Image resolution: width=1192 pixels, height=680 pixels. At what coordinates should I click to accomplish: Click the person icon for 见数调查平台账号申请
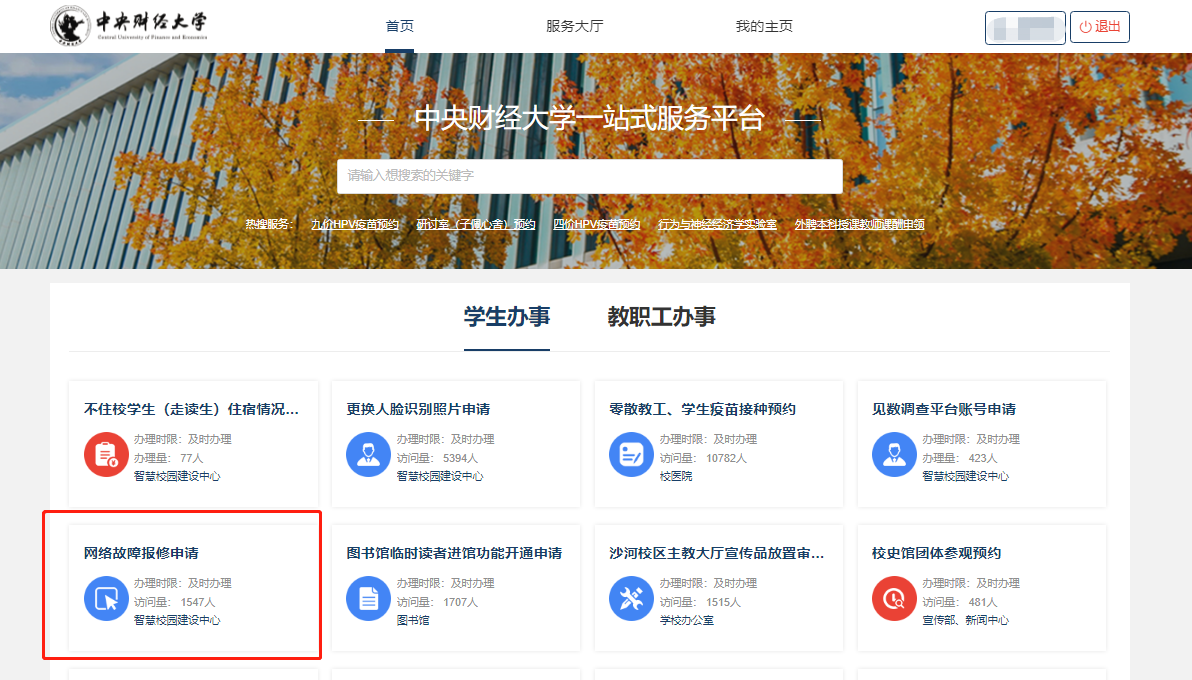pos(894,456)
